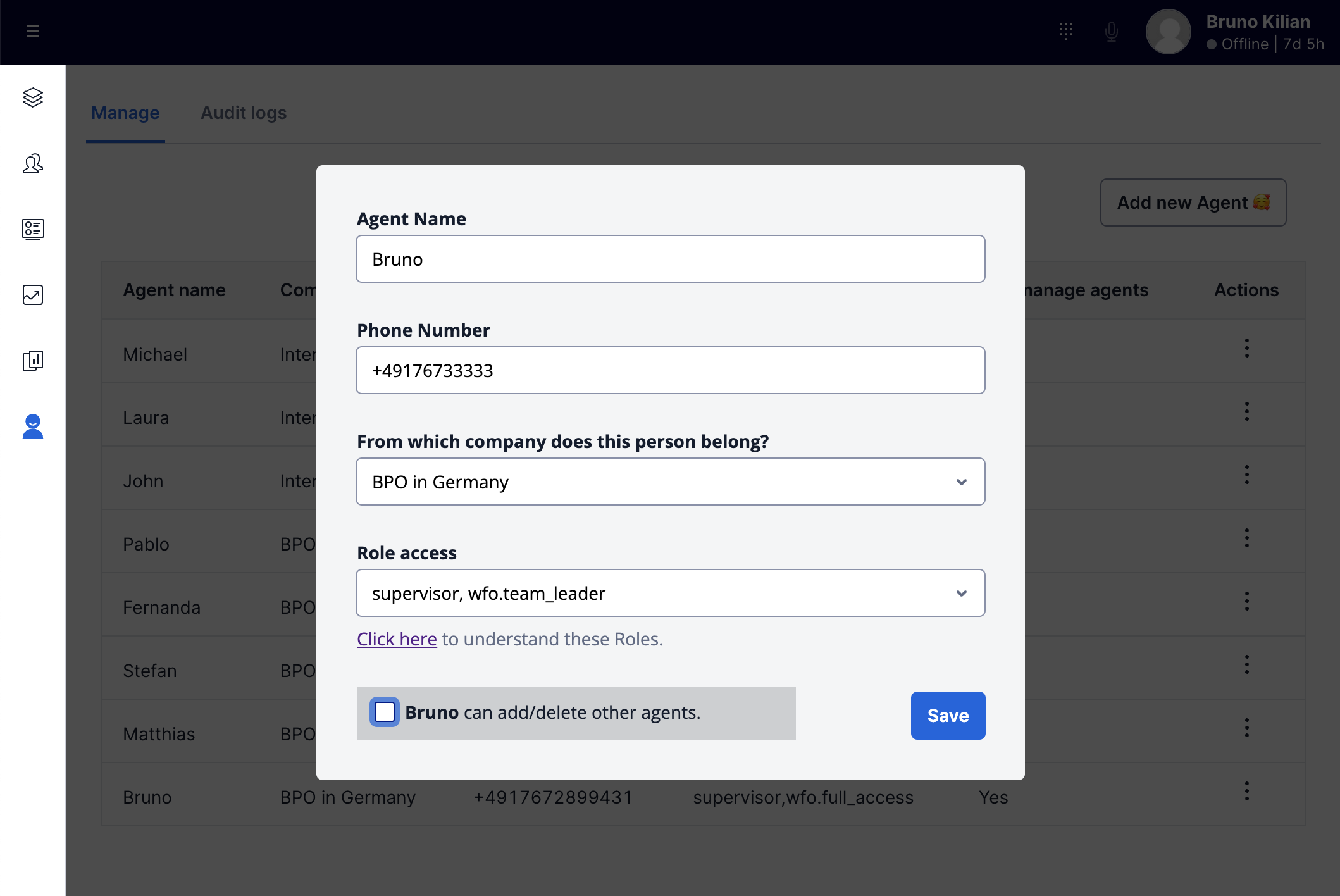Screen dimensions: 1340x896
Task: Switch to the Audit logs tab
Action: click(x=244, y=113)
